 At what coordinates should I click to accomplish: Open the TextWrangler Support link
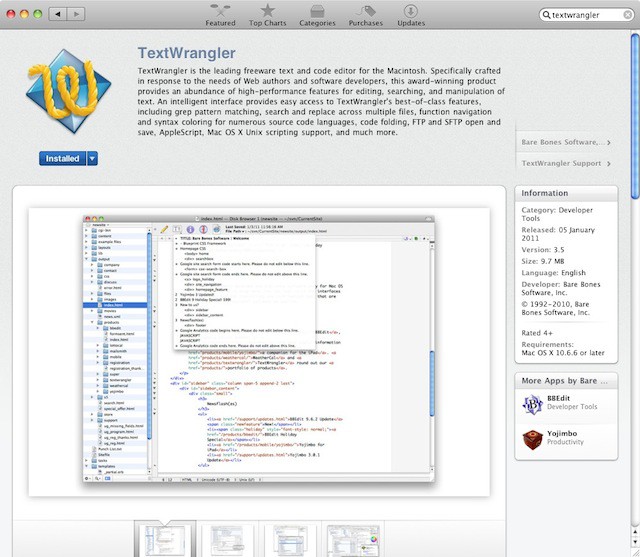565,162
